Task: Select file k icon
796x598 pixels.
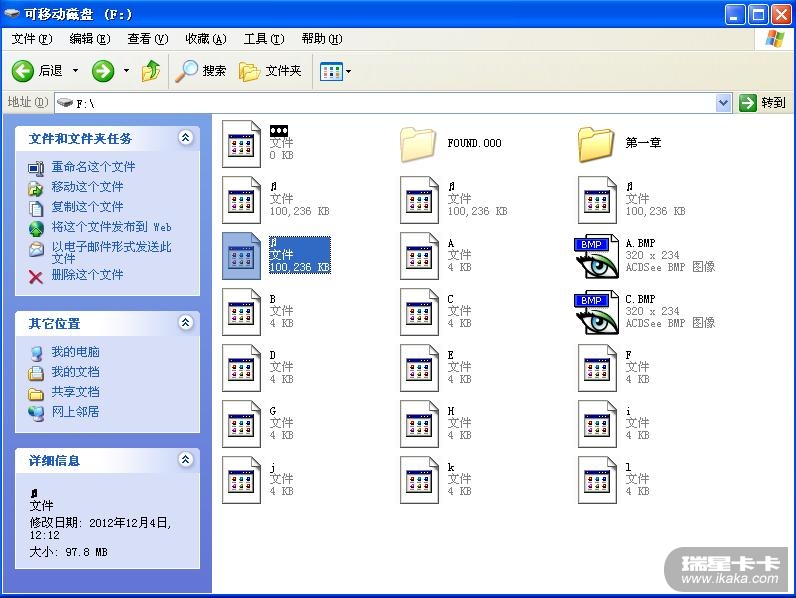Action: point(419,480)
